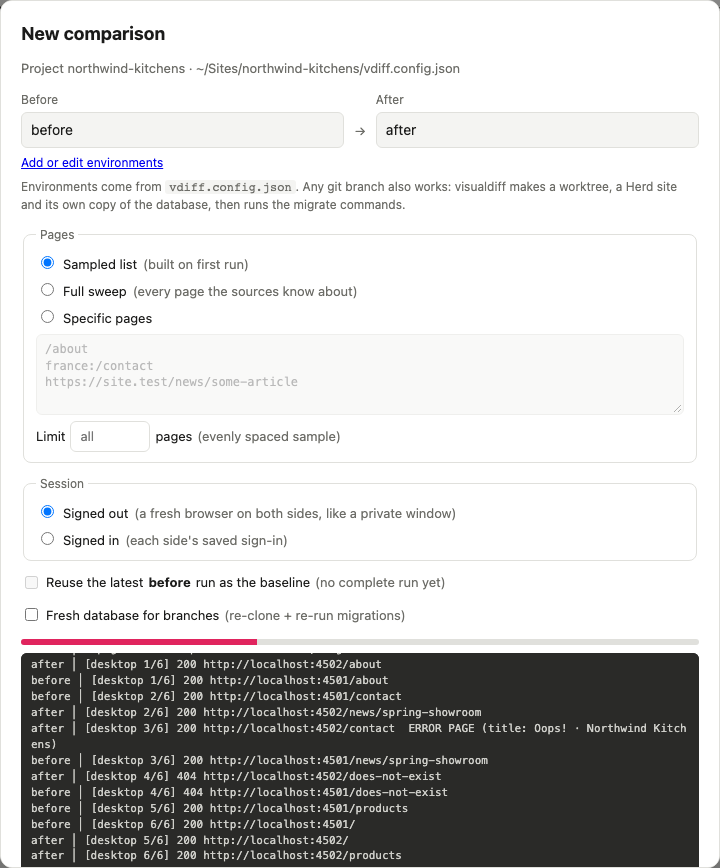
Task: Click the Fresh database for branches label
Action: coord(132,616)
